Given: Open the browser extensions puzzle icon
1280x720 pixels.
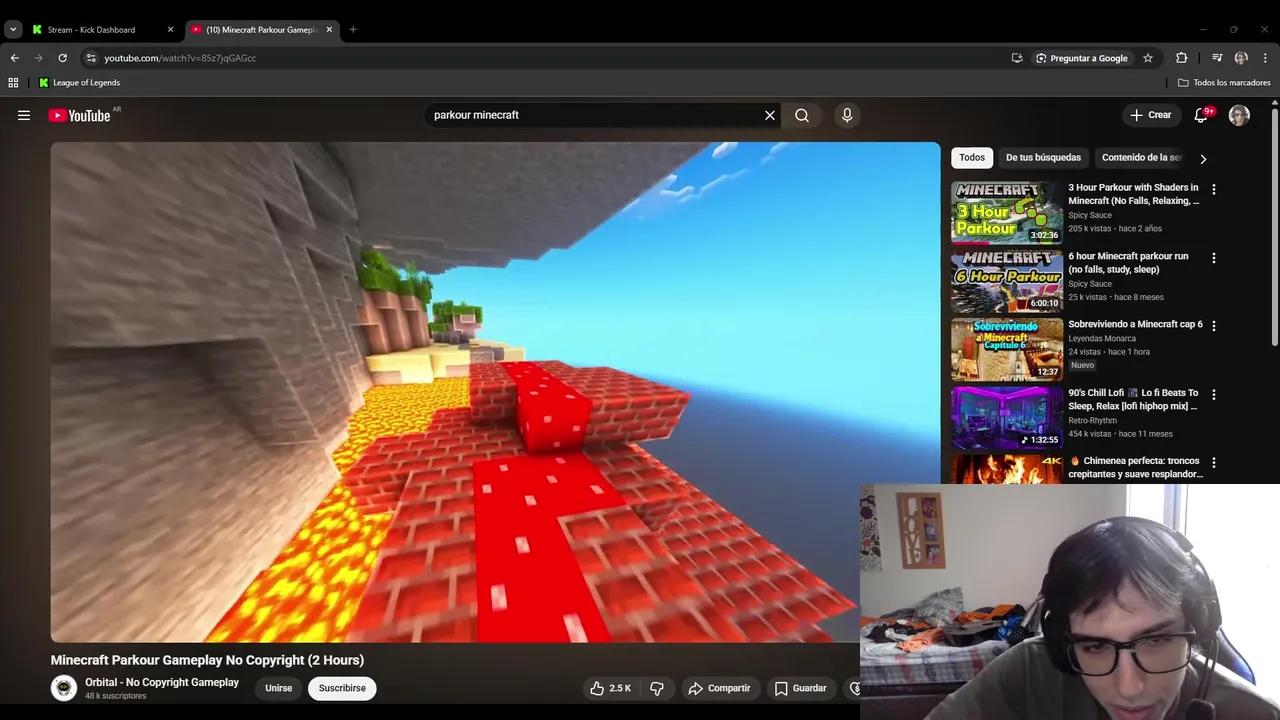Looking at the screenshot, I should (1181, 58).
